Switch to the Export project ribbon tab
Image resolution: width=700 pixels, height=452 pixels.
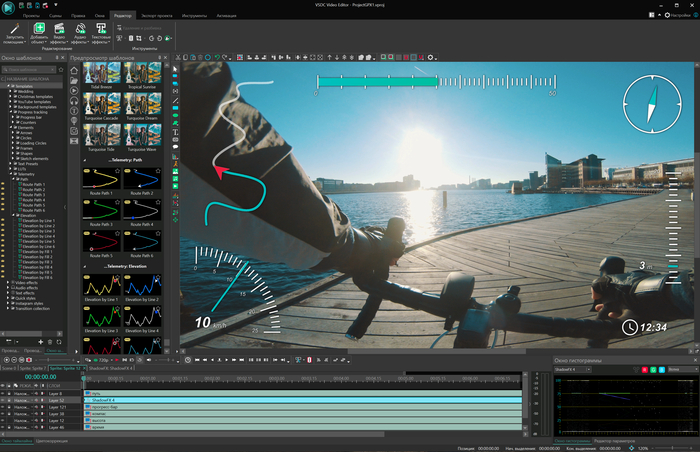pyautogui.click(x=157, y=16)
